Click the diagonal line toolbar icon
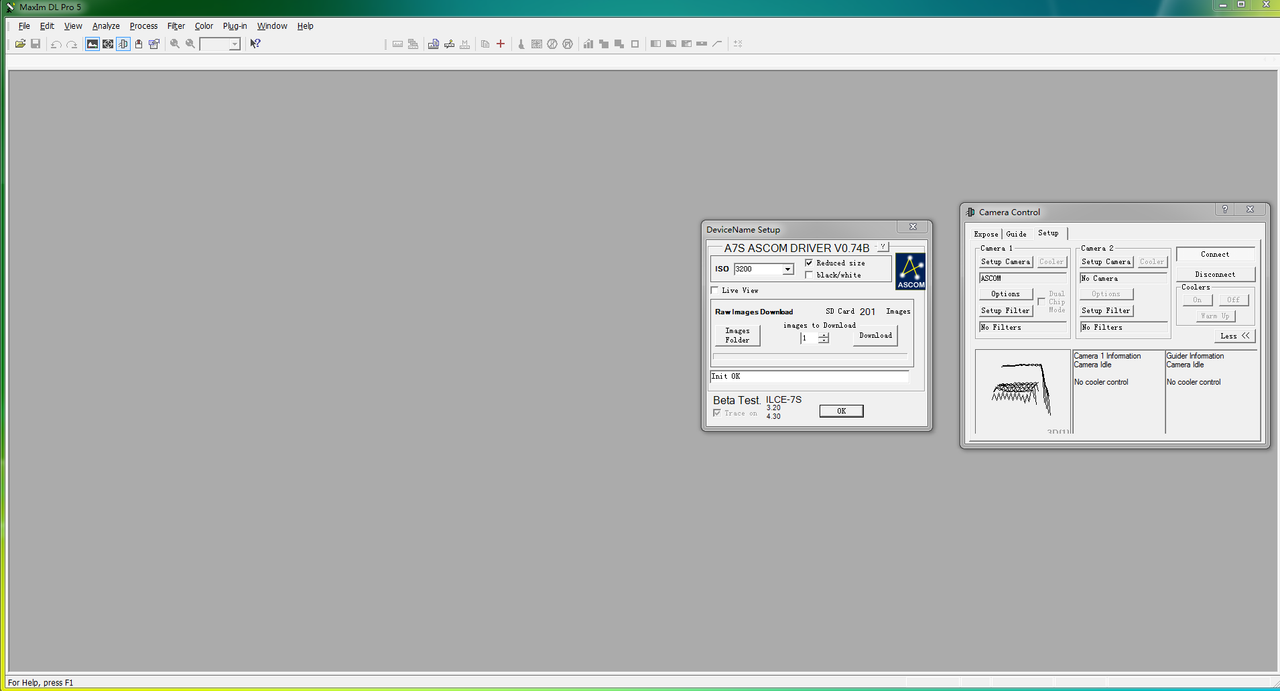Image resolution: width=1280 pixels, height=691 pixels. point(717,44)
